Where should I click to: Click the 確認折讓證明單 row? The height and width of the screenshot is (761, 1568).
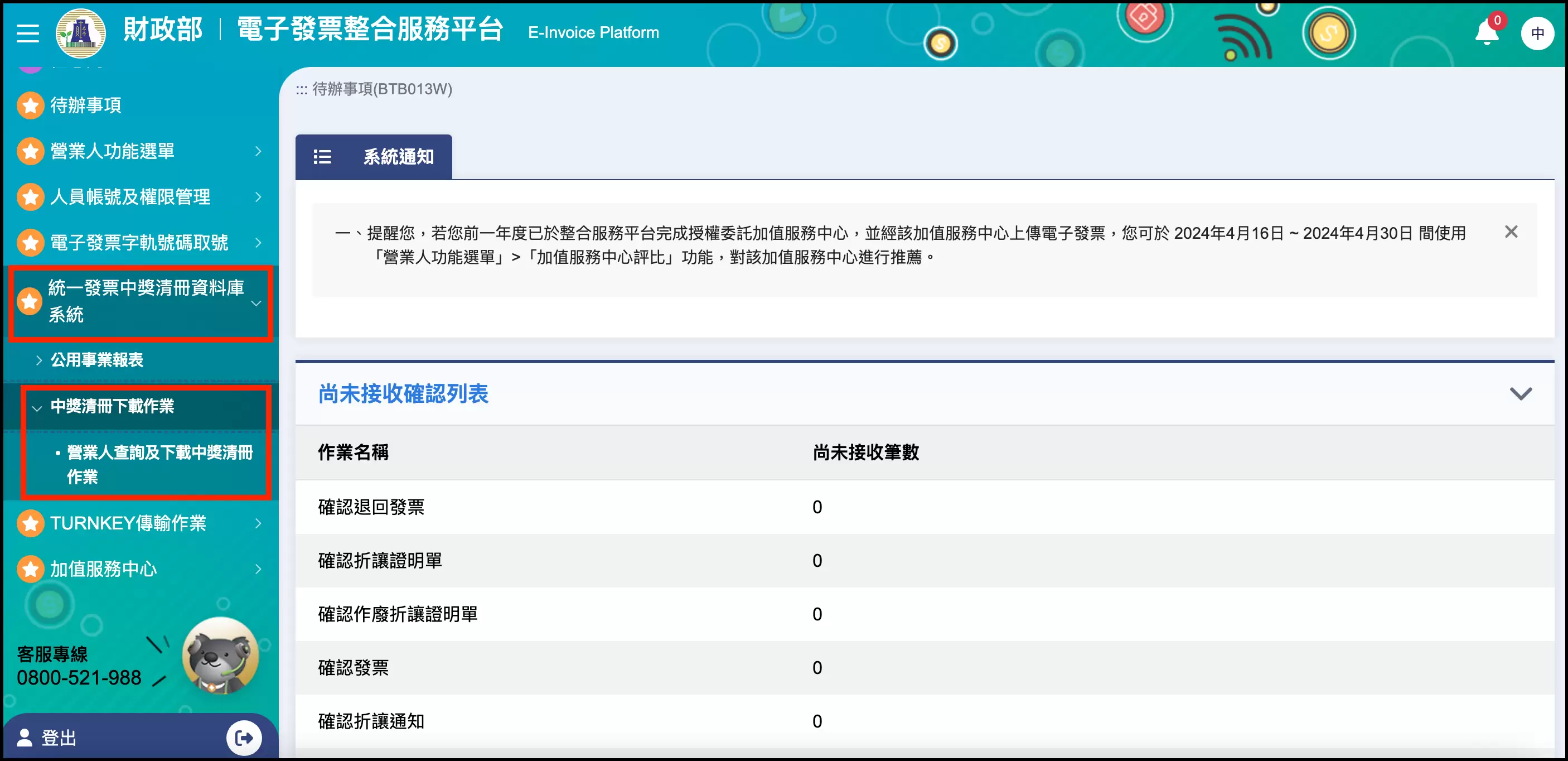click(925, 561)
